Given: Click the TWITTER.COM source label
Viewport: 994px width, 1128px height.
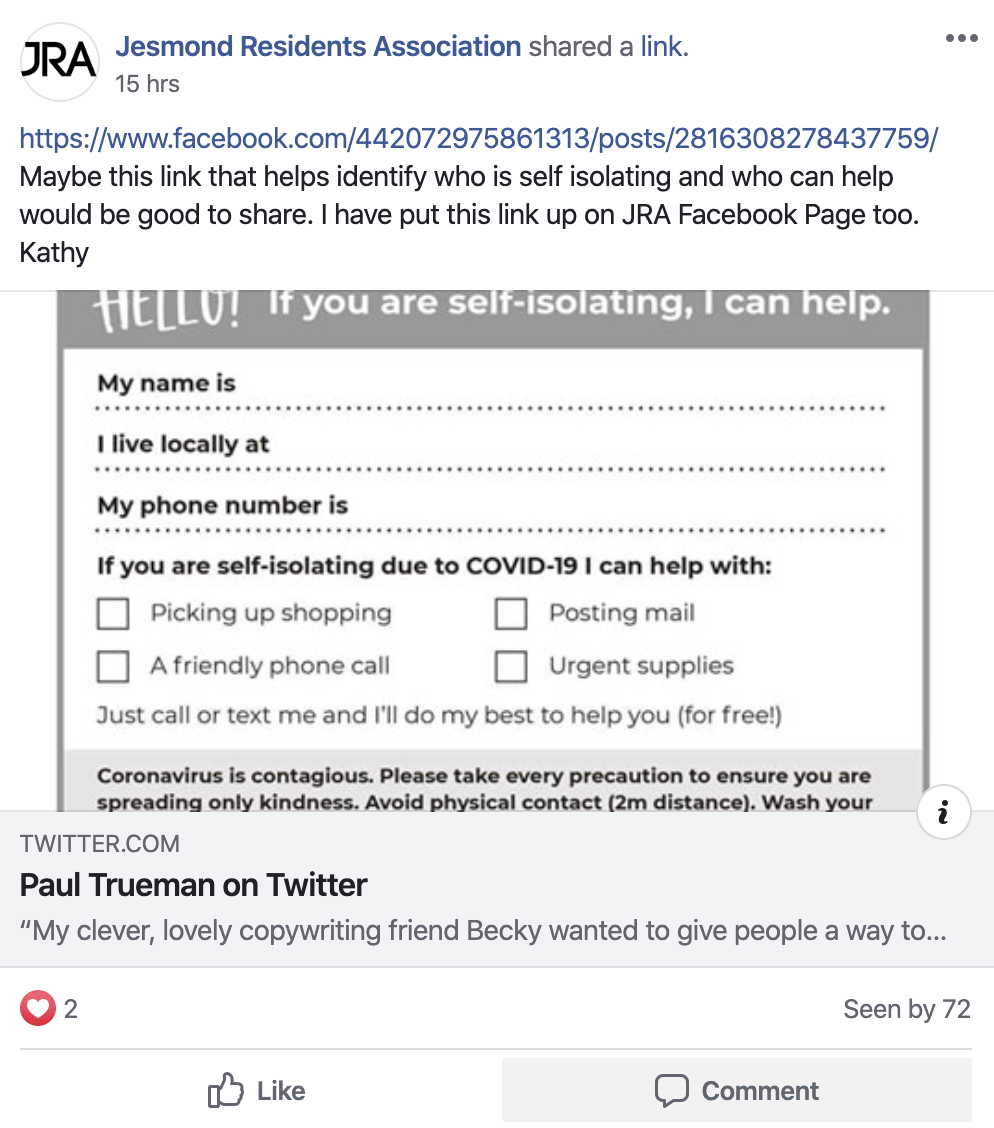Looking at the screenshot, I should tap(100, 844).
